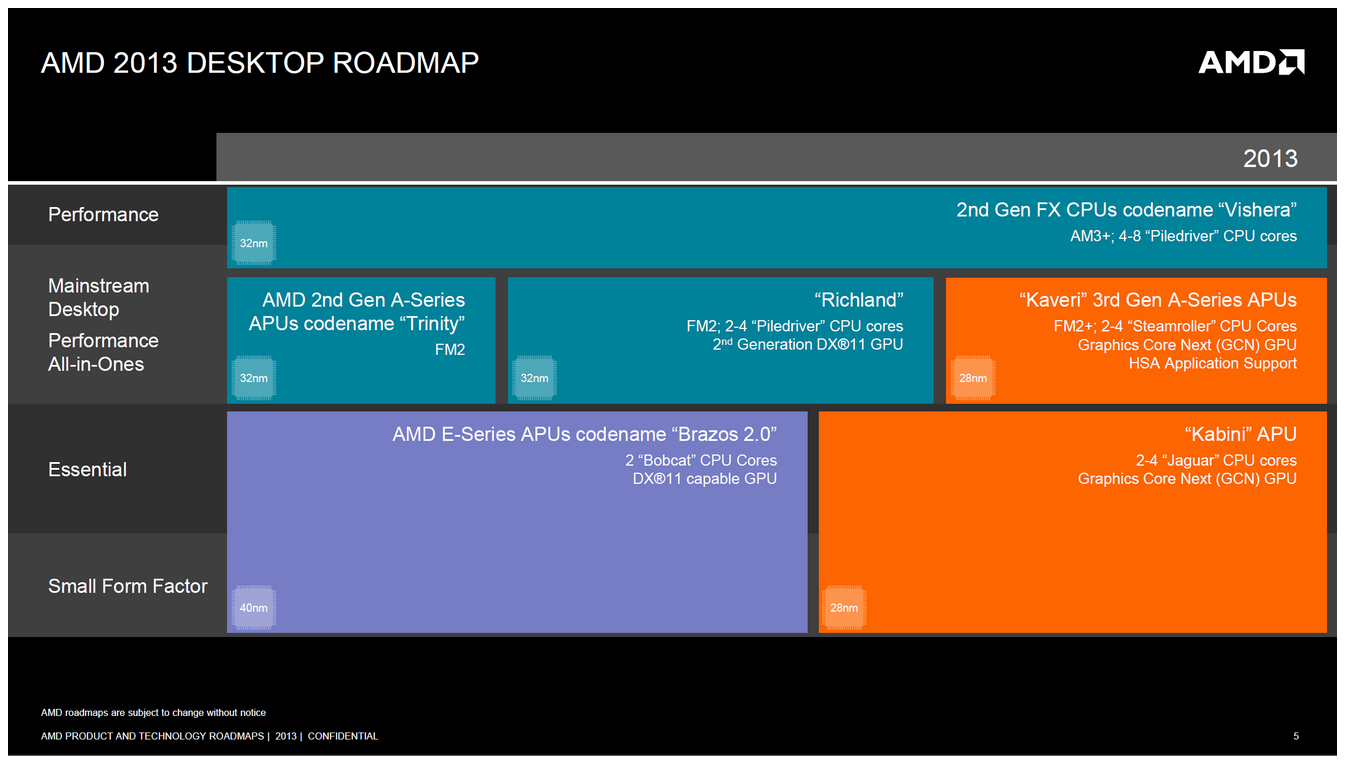Screen dimensions: 1345x760
Task: Click the roadmaps subject to change notice
Action: 153,713
